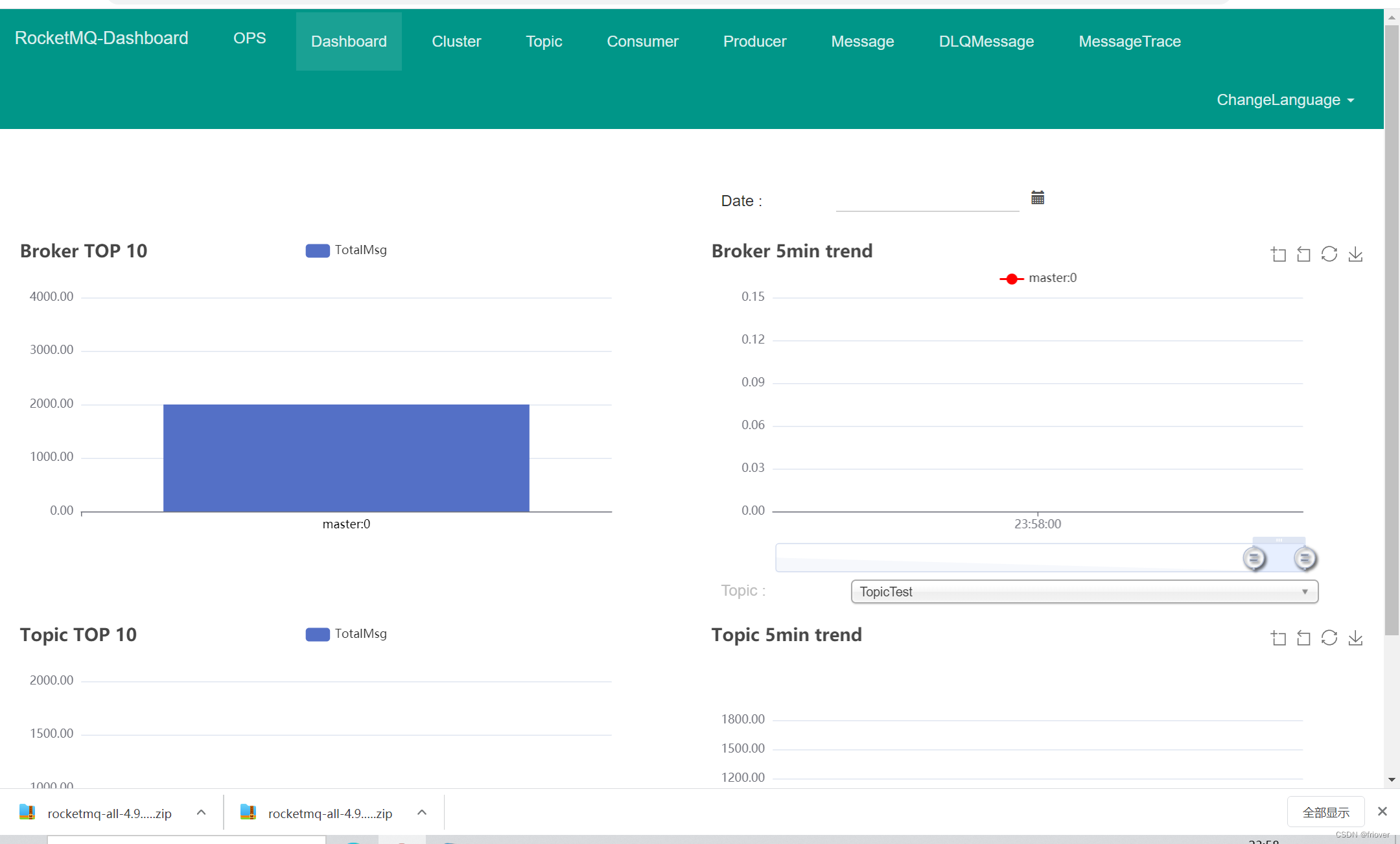Viewport: 1400px width, 844px height.
Task: Enable area zoom on Broker 5min trend
Action: click(1278, 254)
